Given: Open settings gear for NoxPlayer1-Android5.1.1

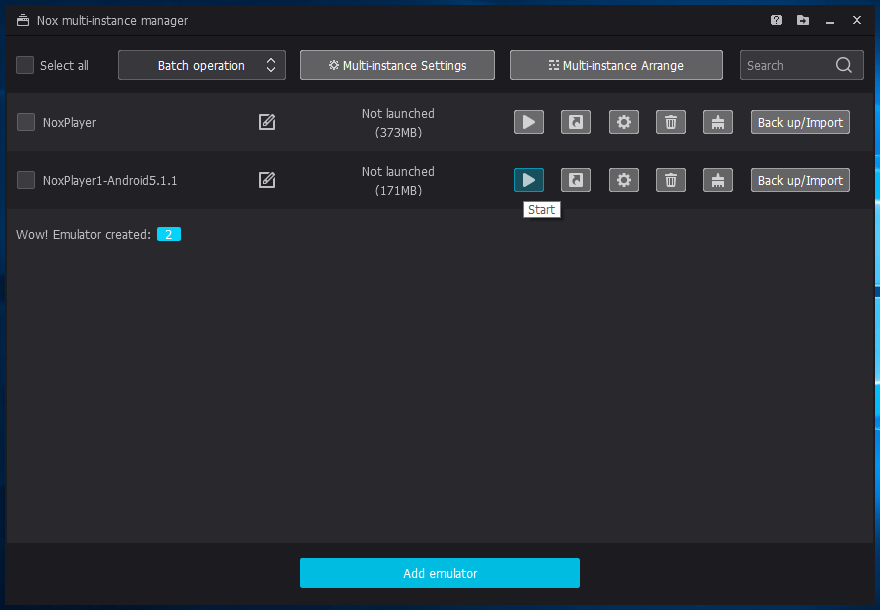Looking at the screenshot, I should 624,180.
